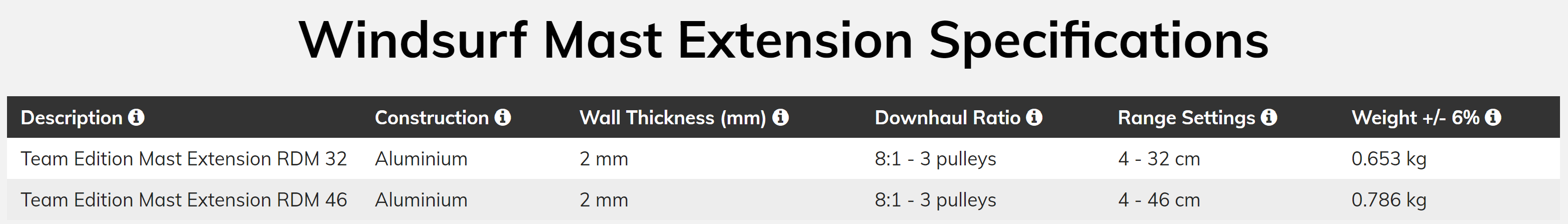This screenshot has height=224, width=1568.
Task: Open the Construction column info icon
Action: pyautogui.click(x=503, y=117)
